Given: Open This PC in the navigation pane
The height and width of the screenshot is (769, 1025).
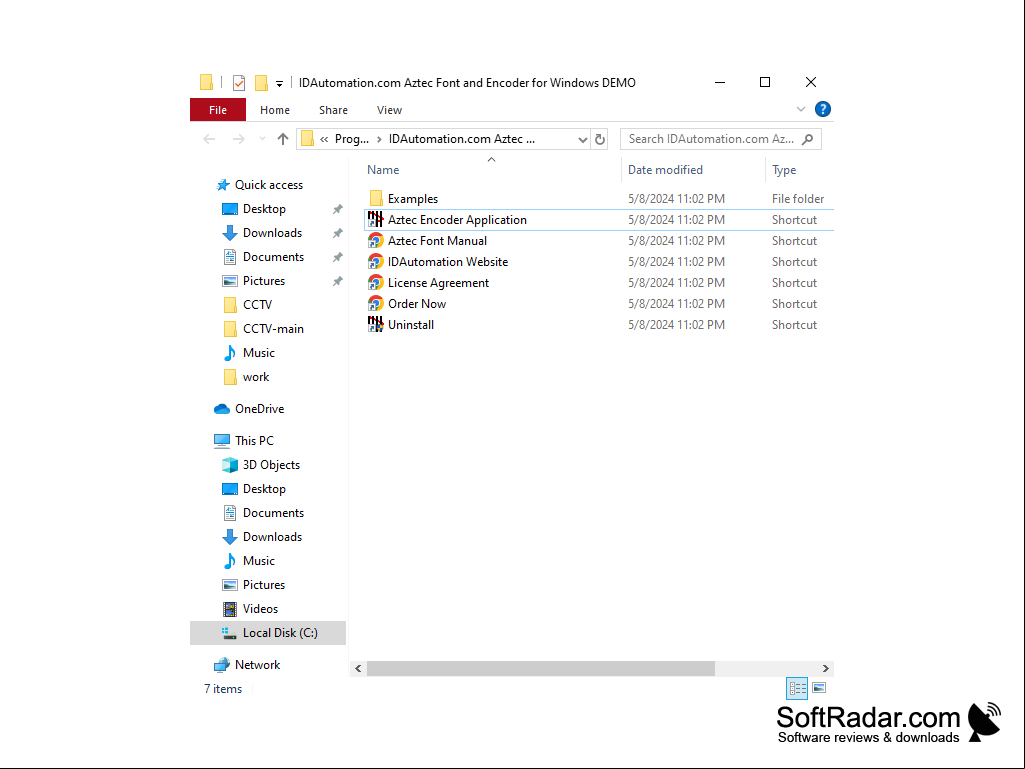Looking at the screenshot, I should [244, 441].
